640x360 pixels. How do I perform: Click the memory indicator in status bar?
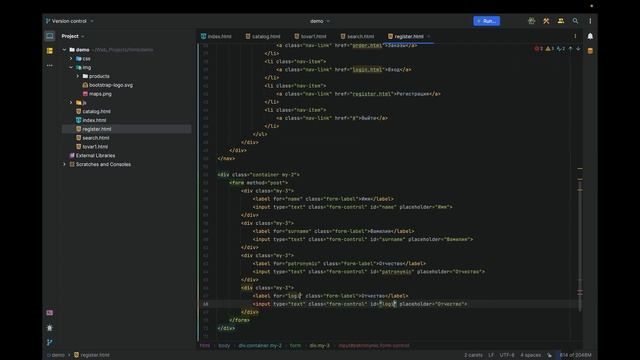tap(576, 355)
